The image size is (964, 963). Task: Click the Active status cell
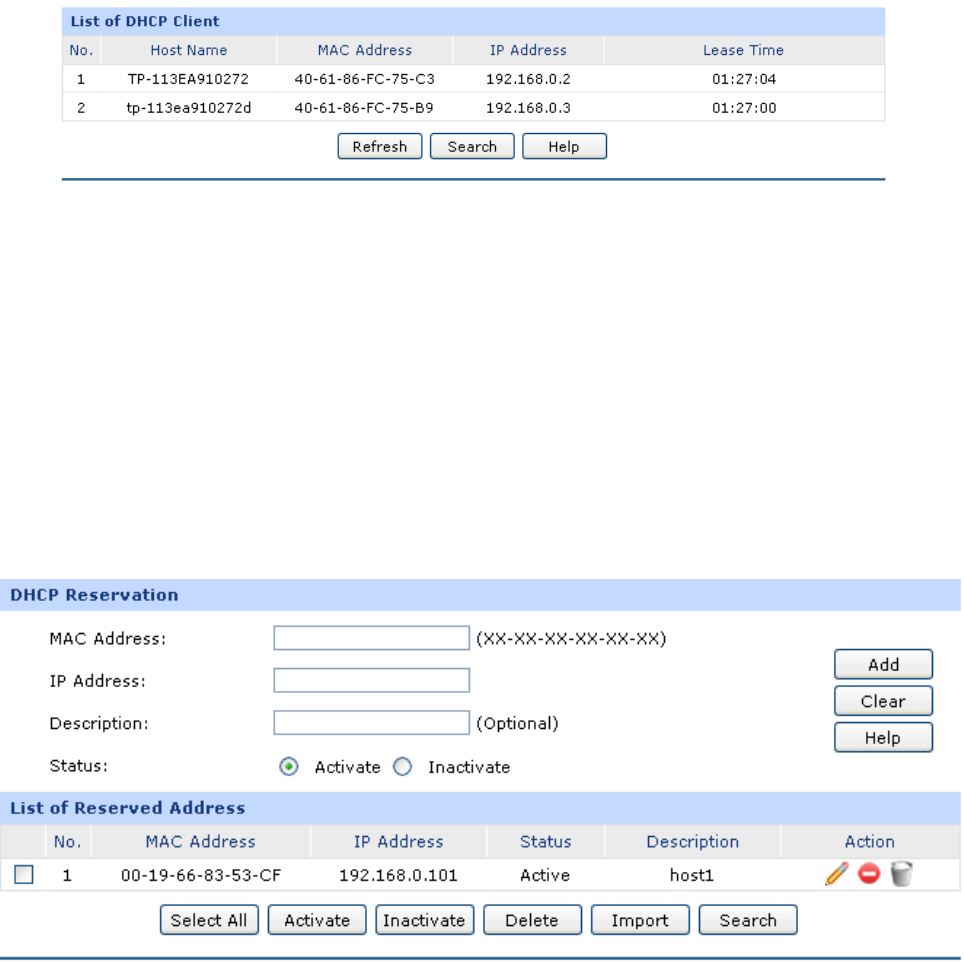545,875
